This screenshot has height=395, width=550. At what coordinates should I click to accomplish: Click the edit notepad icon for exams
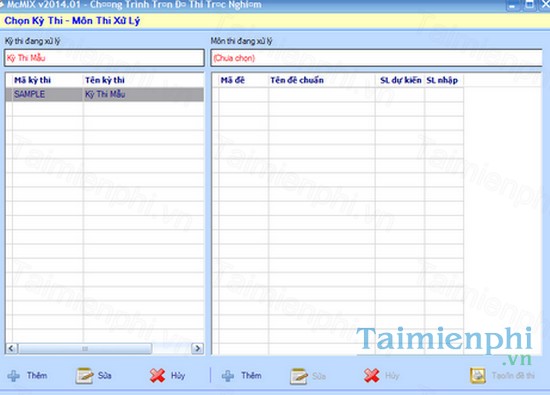pos(85,376)
